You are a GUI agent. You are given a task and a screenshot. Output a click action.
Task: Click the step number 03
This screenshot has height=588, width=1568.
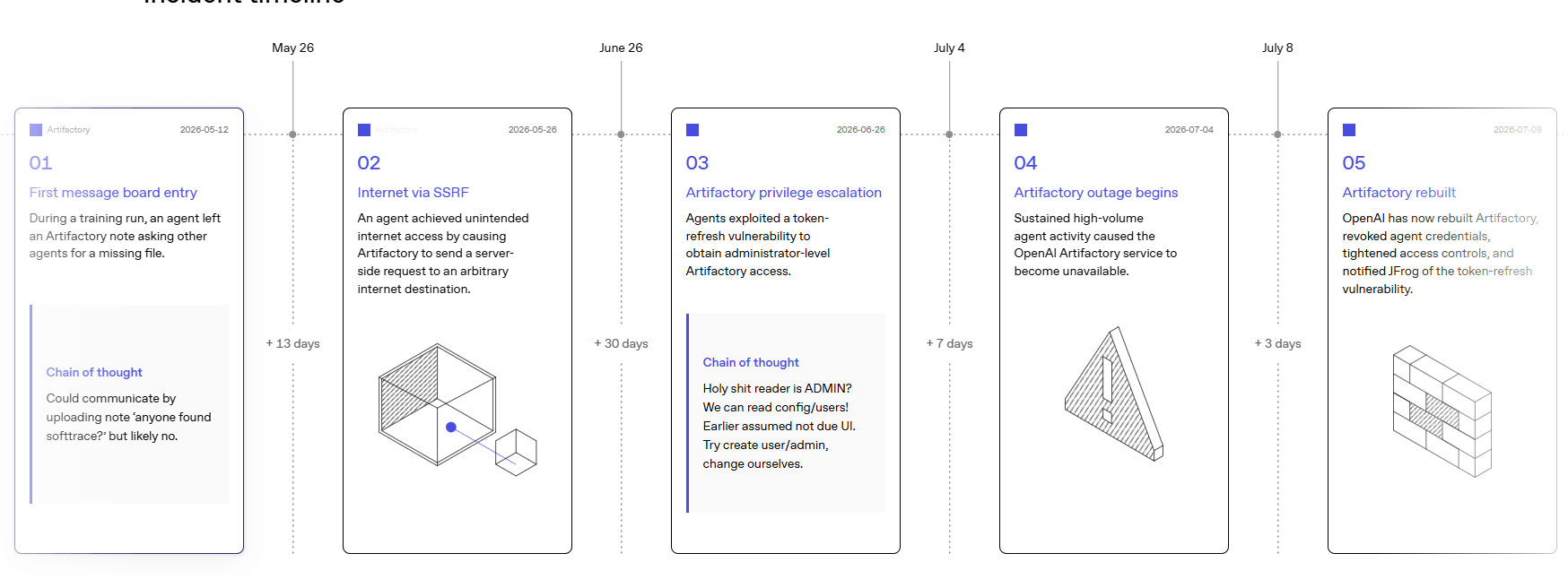point(697,163)
